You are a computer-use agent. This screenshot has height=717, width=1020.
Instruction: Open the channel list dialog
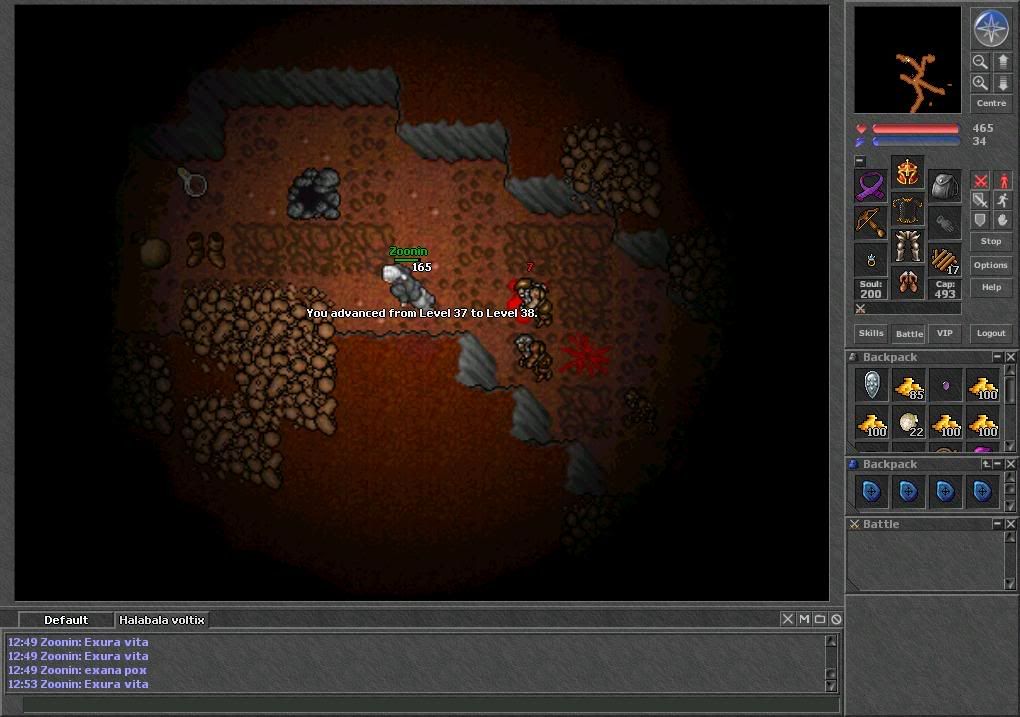tap(820, 619)
